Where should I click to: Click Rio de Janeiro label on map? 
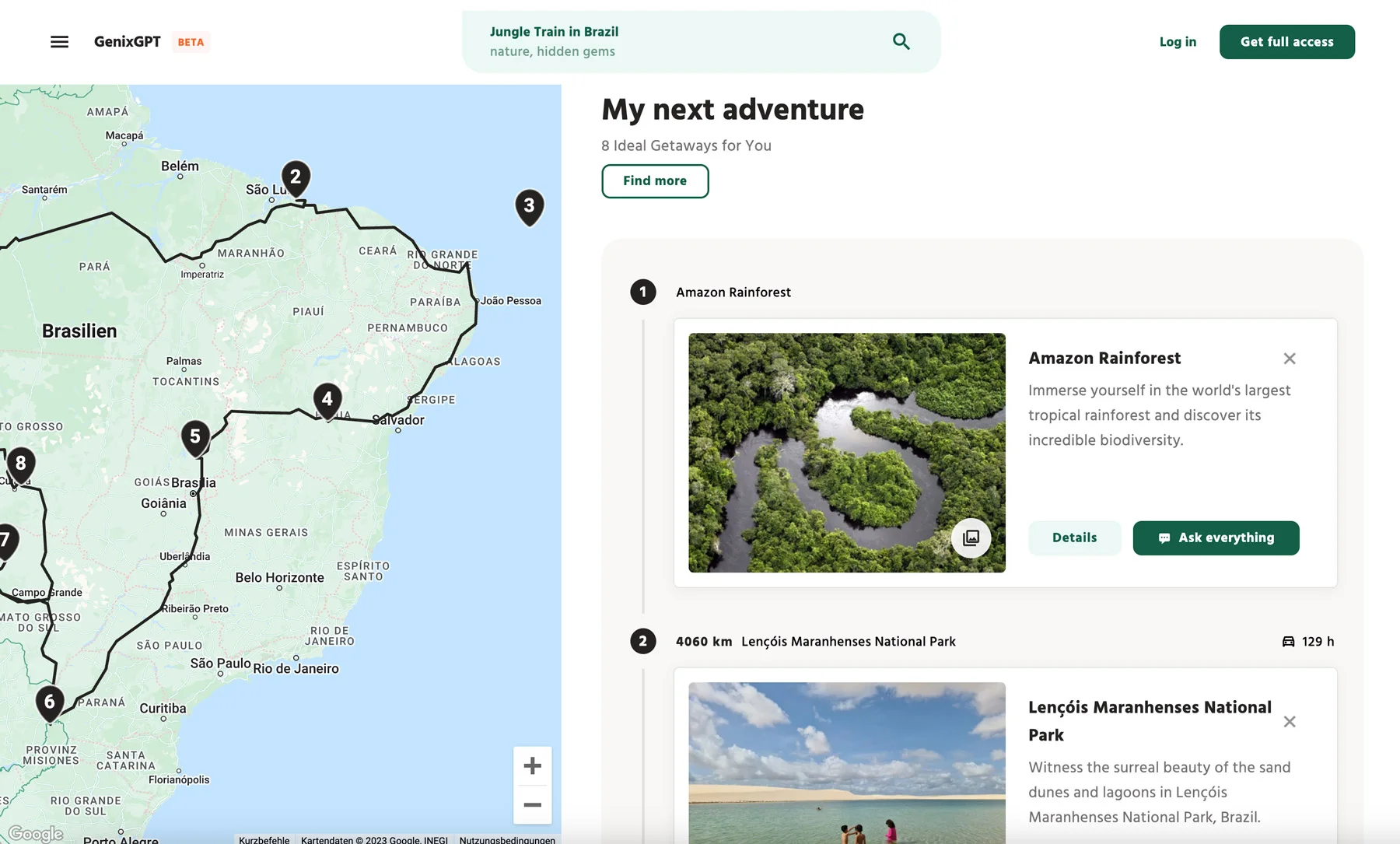(296, 668)
